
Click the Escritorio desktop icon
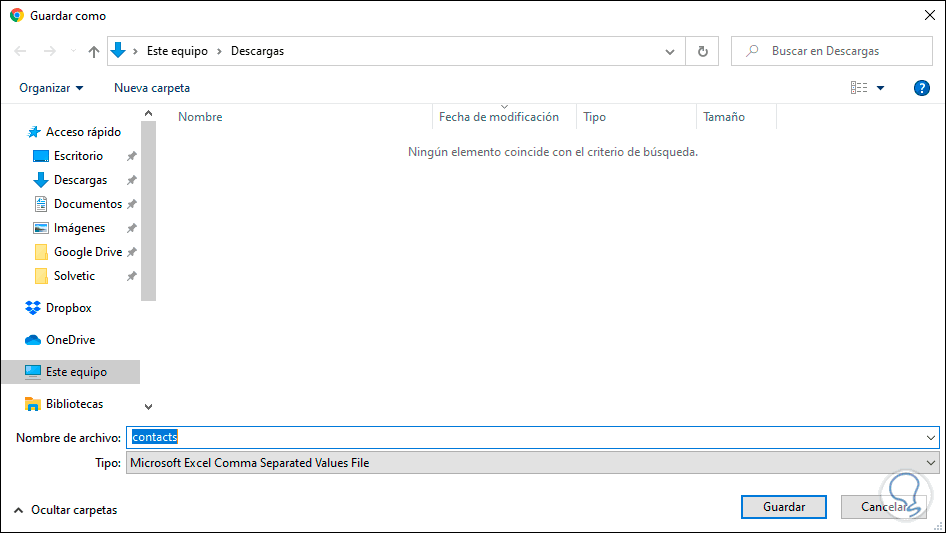pyautogui.click(x=41, y=156)
